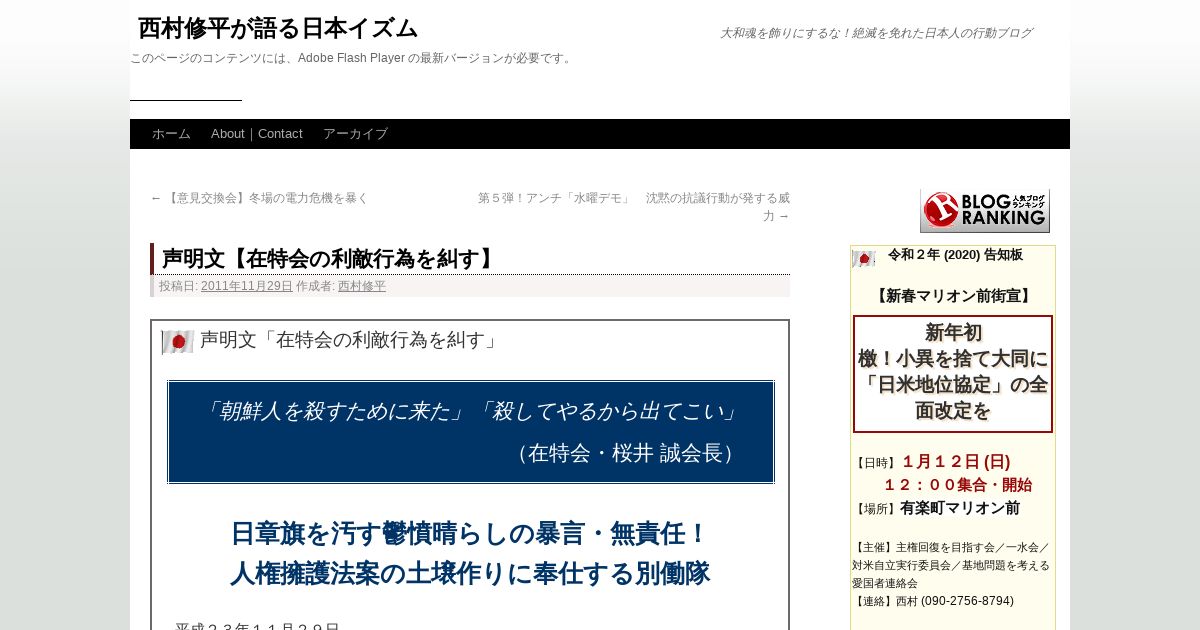Click the heading 声明文「在特会の利敵行為を糾す」 in article
1200x630 pixels.
pyautogui.click(x=350, y=340)
